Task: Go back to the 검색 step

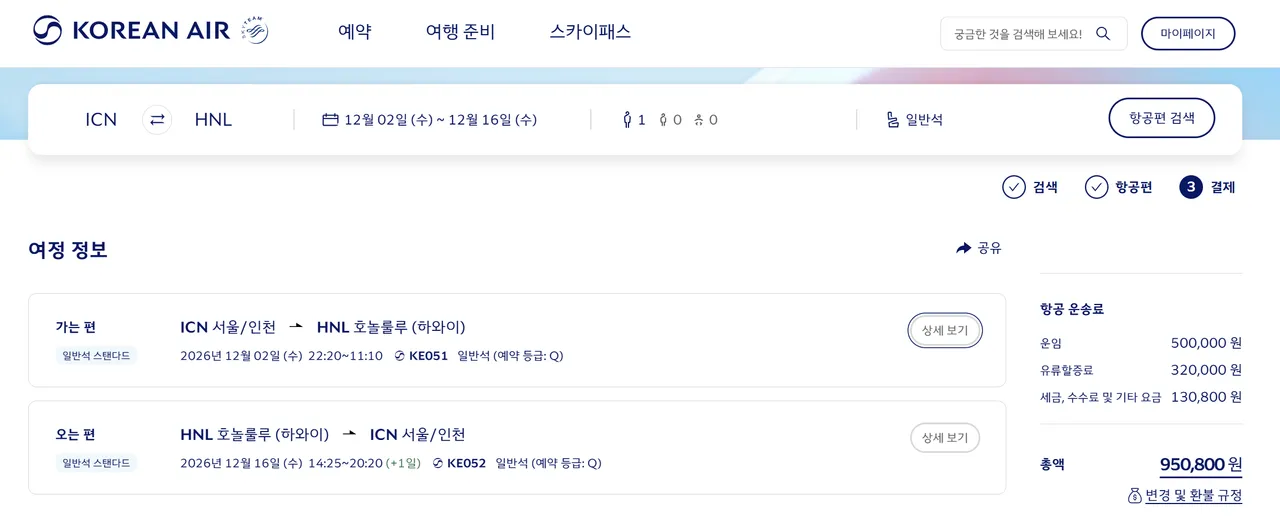Action: coord(1030,187)
